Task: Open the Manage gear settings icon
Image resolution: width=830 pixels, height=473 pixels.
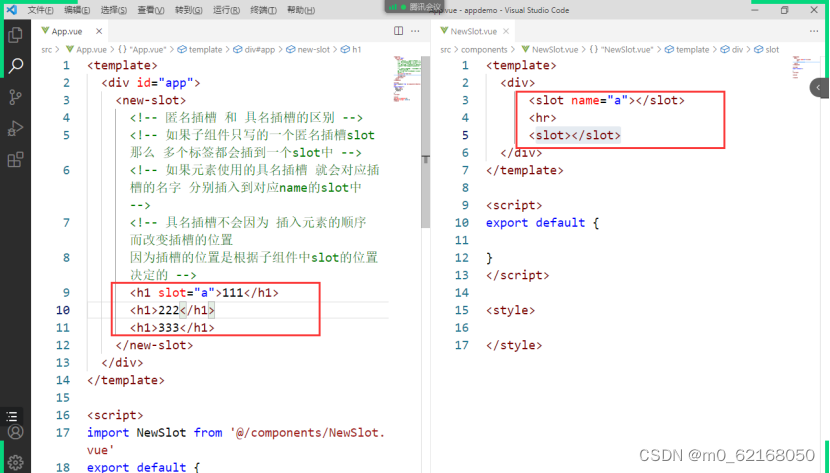Action: click(15, 462)
